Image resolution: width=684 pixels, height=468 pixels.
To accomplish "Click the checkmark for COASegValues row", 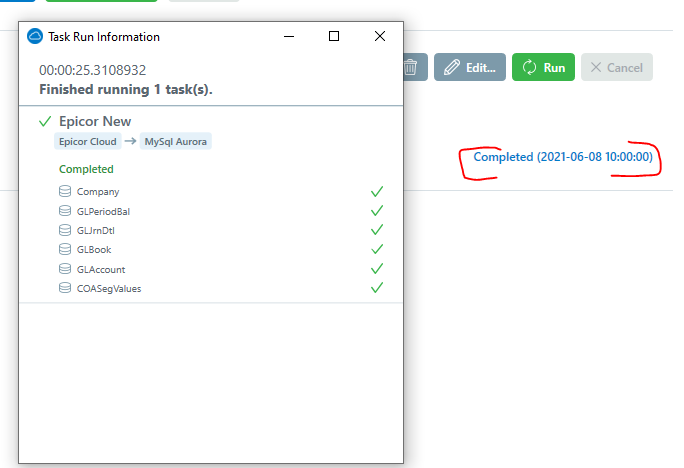I will click(377, 288).
